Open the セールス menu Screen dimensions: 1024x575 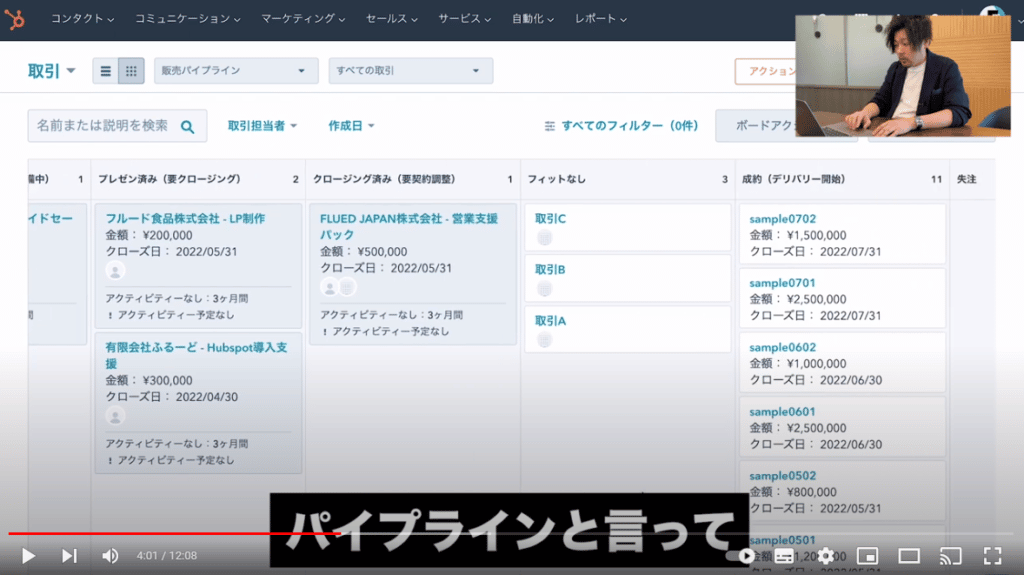tap(391, 19)
